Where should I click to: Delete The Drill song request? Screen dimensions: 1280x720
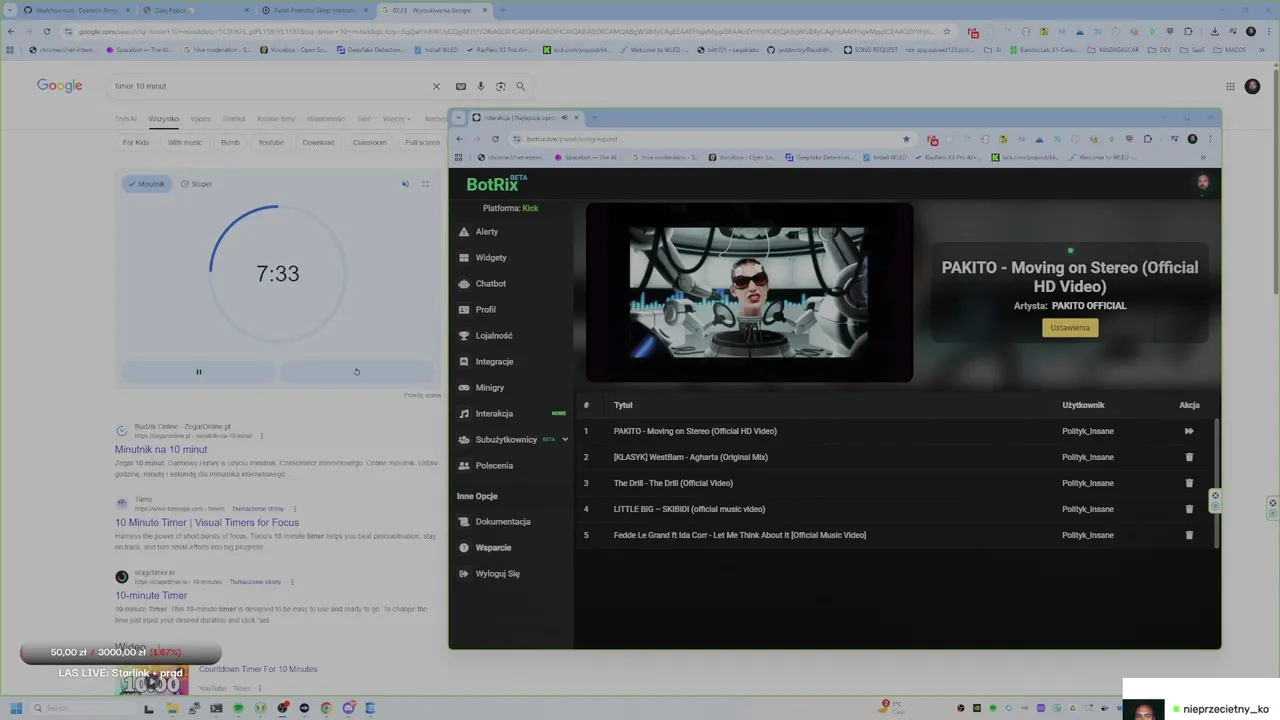pyautogui.click(x=1189, y=483)
